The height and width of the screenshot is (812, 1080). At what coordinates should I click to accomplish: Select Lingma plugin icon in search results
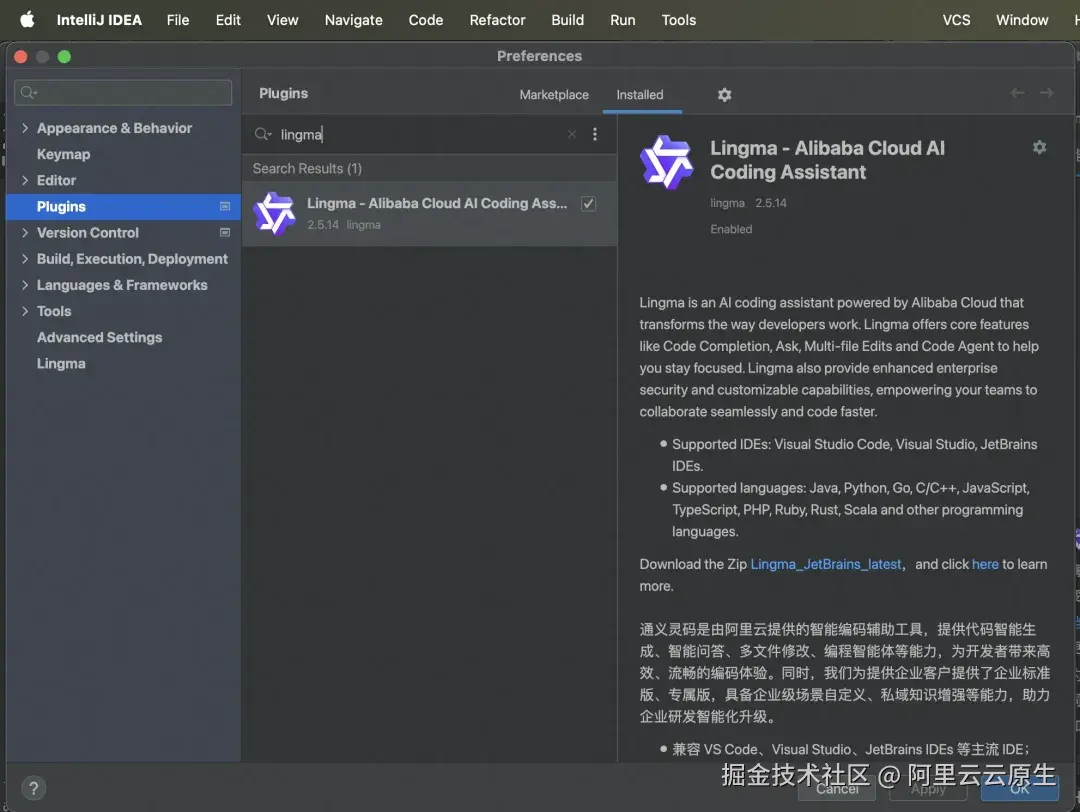275,214
